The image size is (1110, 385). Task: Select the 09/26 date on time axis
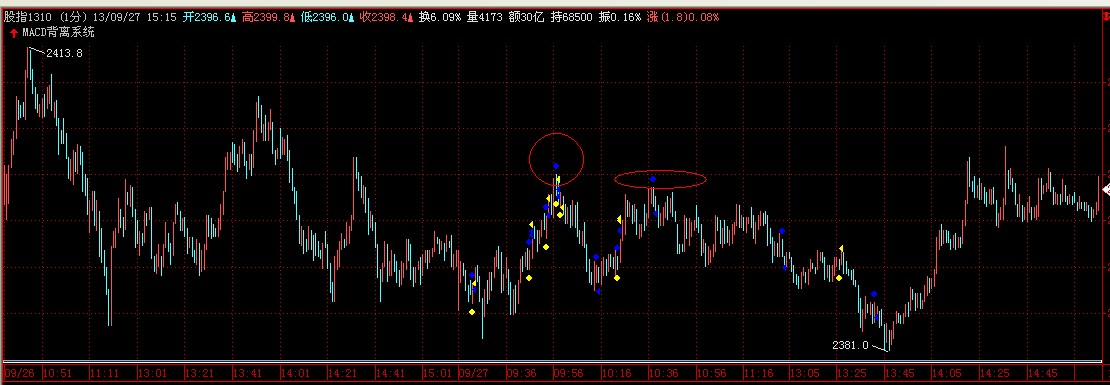[x=18, y=372]
